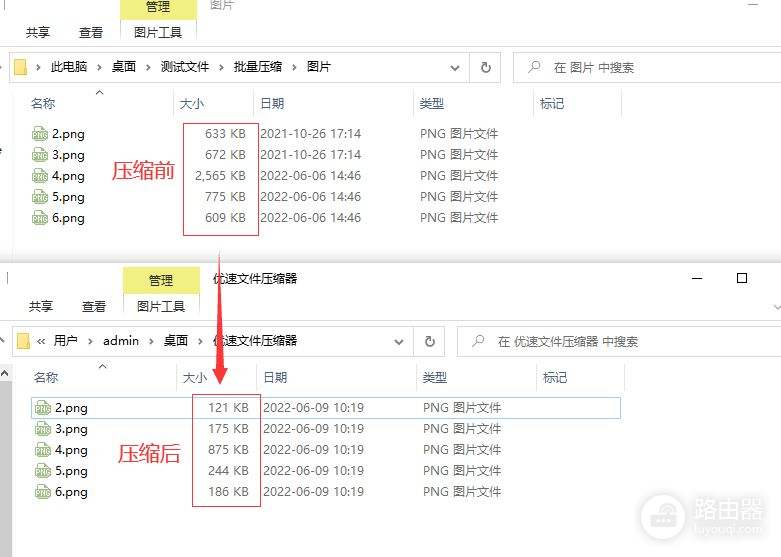781x557 pixels.
Task: Click 2.png icon in 优速文件压缩器 window
Action: pyautogui.click(x=43, y=408)
